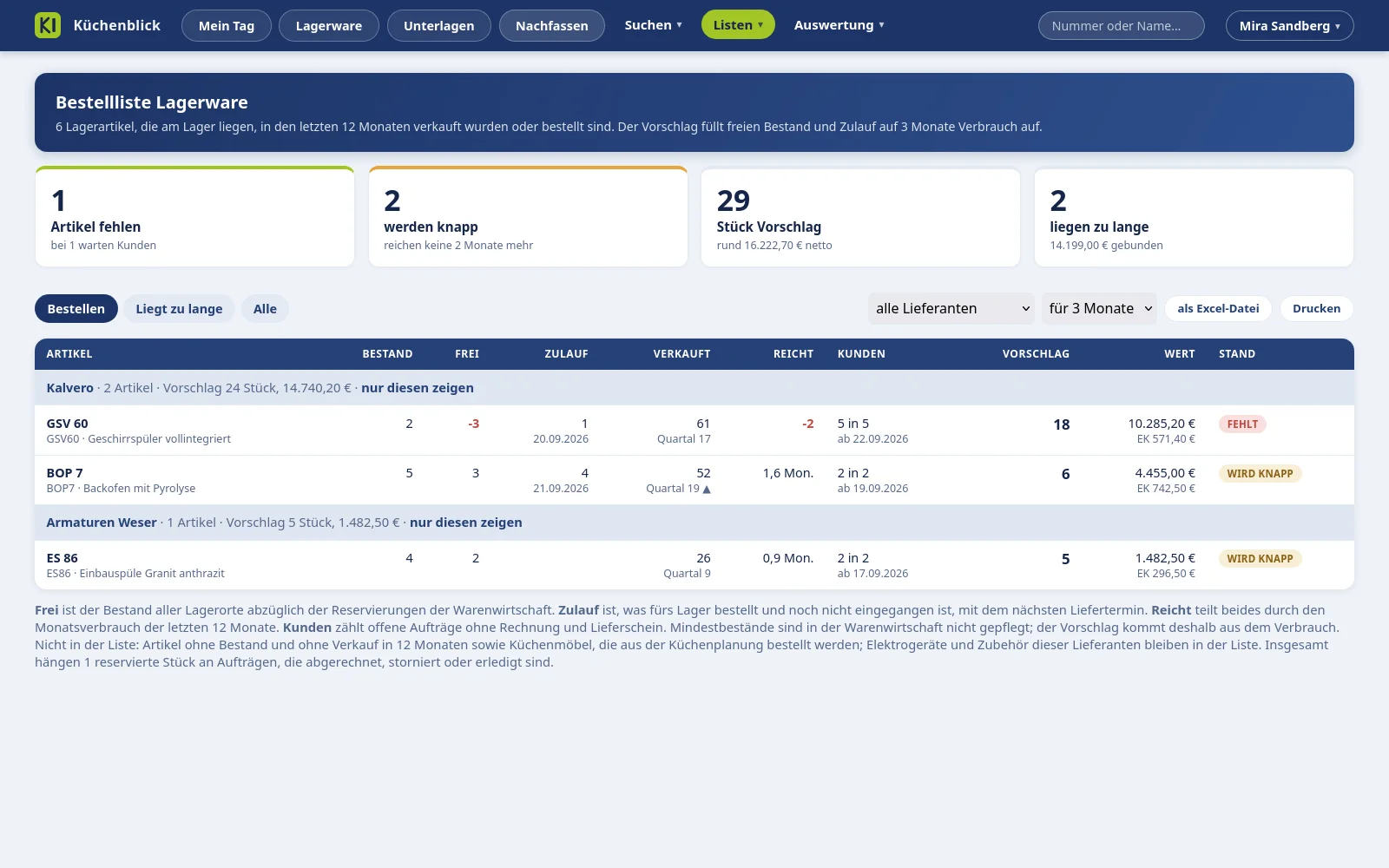Viewport: 1389px width, 868px height.
Task: Click the 5 in 5 Kunden entry
Action: coord(852,424)
